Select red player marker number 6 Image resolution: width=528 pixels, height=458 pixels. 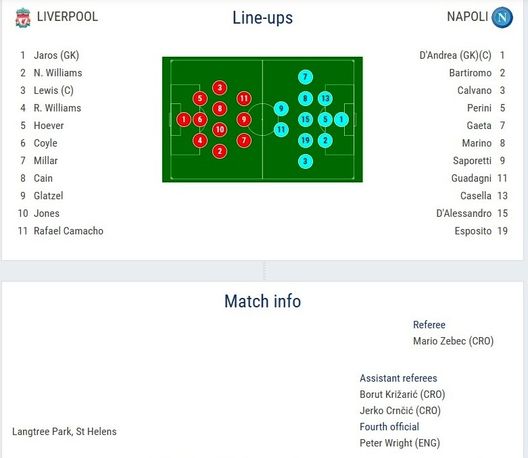click(x=200, y=119)
